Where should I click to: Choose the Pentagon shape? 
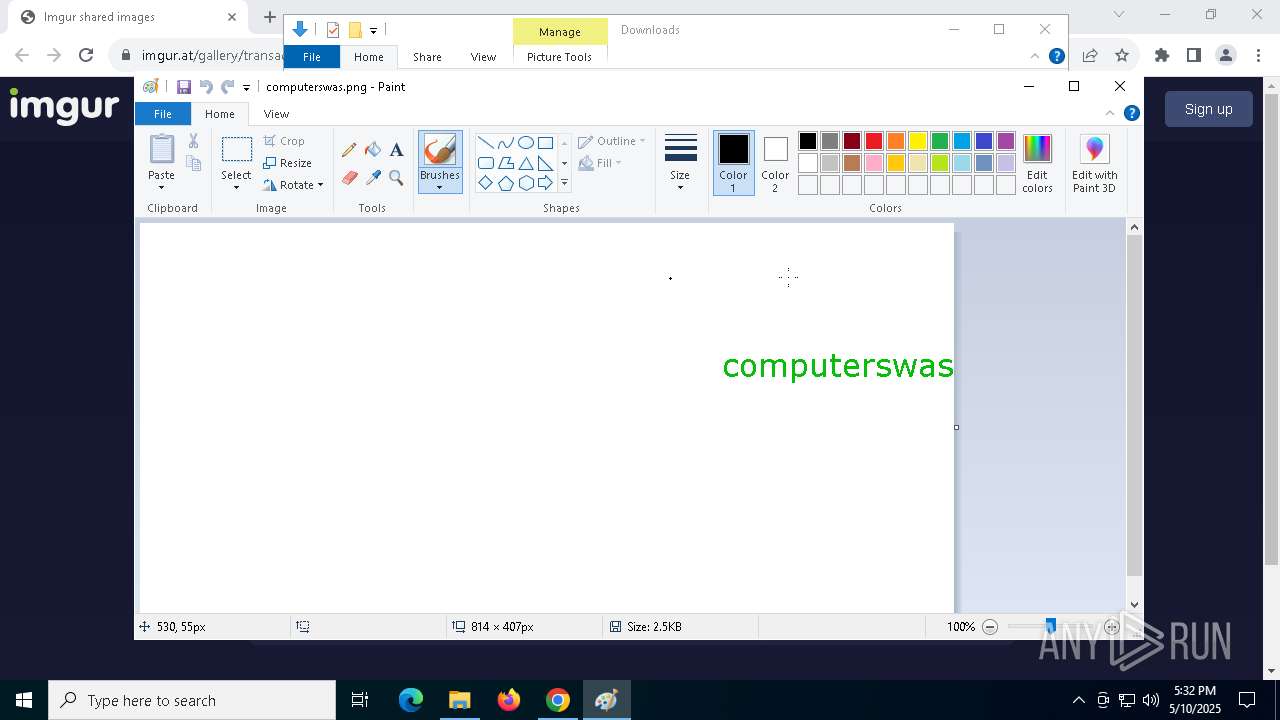[505, 183]
